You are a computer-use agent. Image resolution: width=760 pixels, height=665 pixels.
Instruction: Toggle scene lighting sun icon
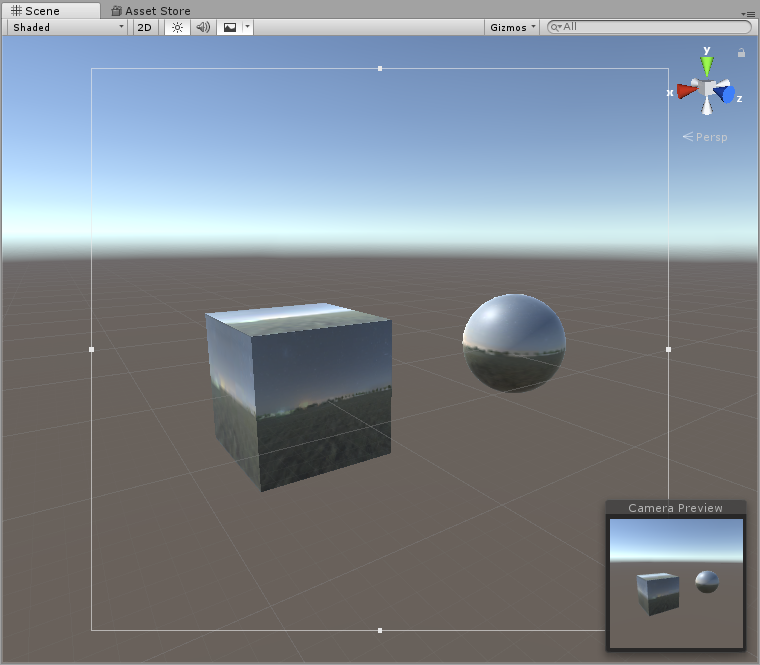(x=177, y=28)
